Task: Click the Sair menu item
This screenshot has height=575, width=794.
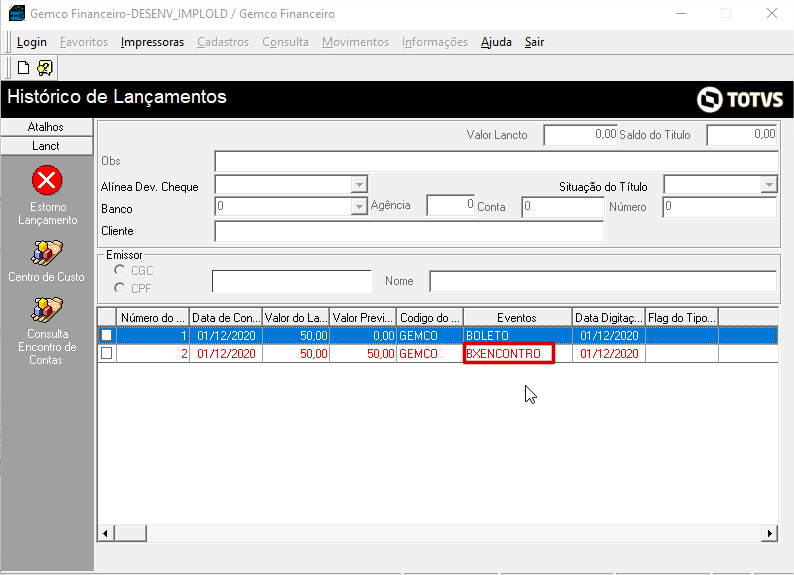Action: tap(534, 42)
